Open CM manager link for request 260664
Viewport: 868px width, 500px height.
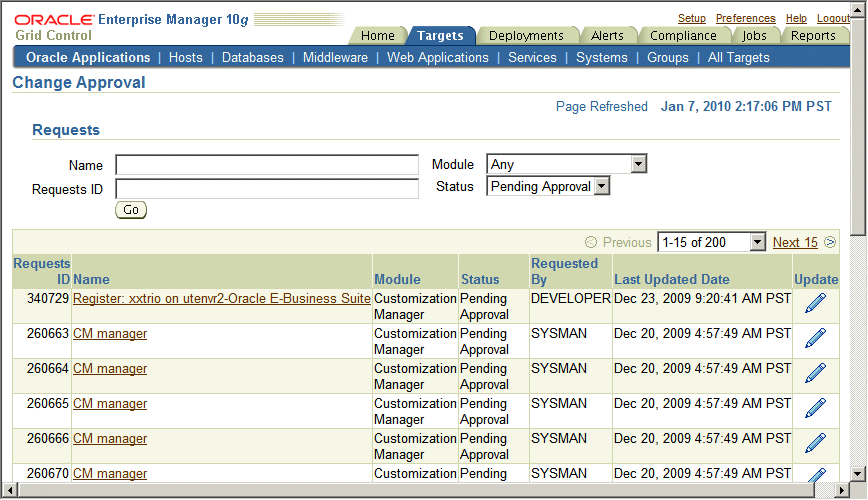pyautogui.click(x=110, y=368)
